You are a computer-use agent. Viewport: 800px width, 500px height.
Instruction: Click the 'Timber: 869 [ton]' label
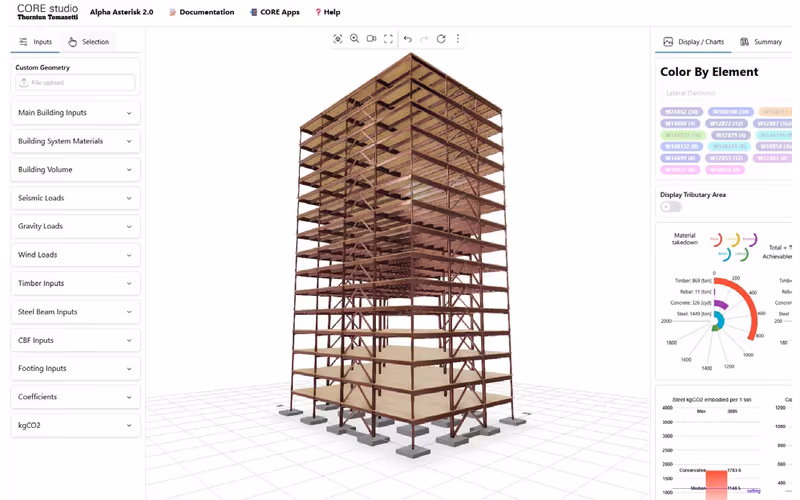point(693,281)
